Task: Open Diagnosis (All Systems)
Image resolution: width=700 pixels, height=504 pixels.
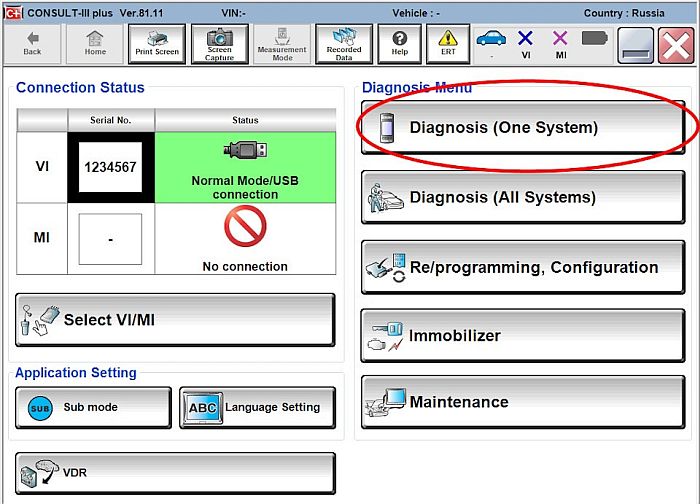Action: (x=523, y=197)
